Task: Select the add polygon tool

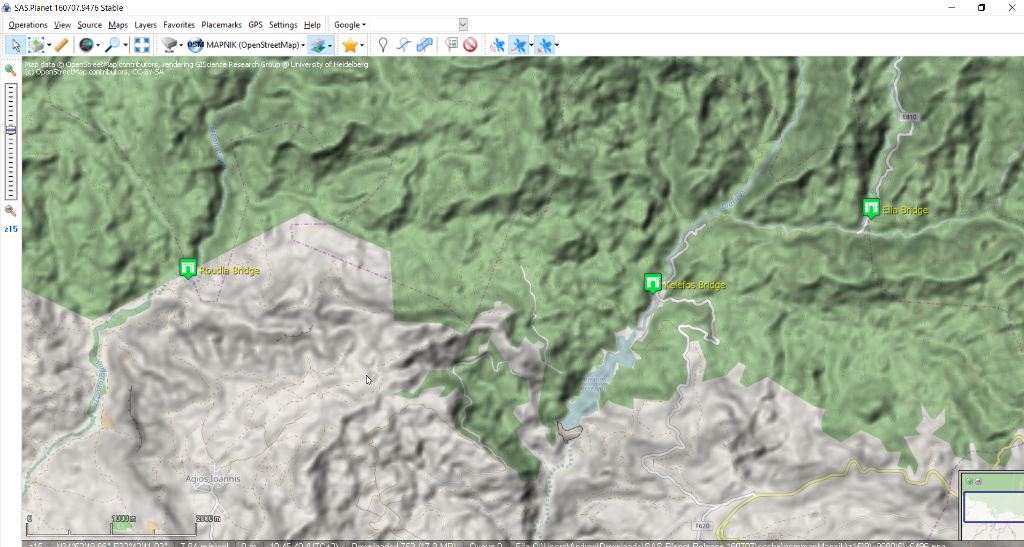Action: (x=424, y=45)
